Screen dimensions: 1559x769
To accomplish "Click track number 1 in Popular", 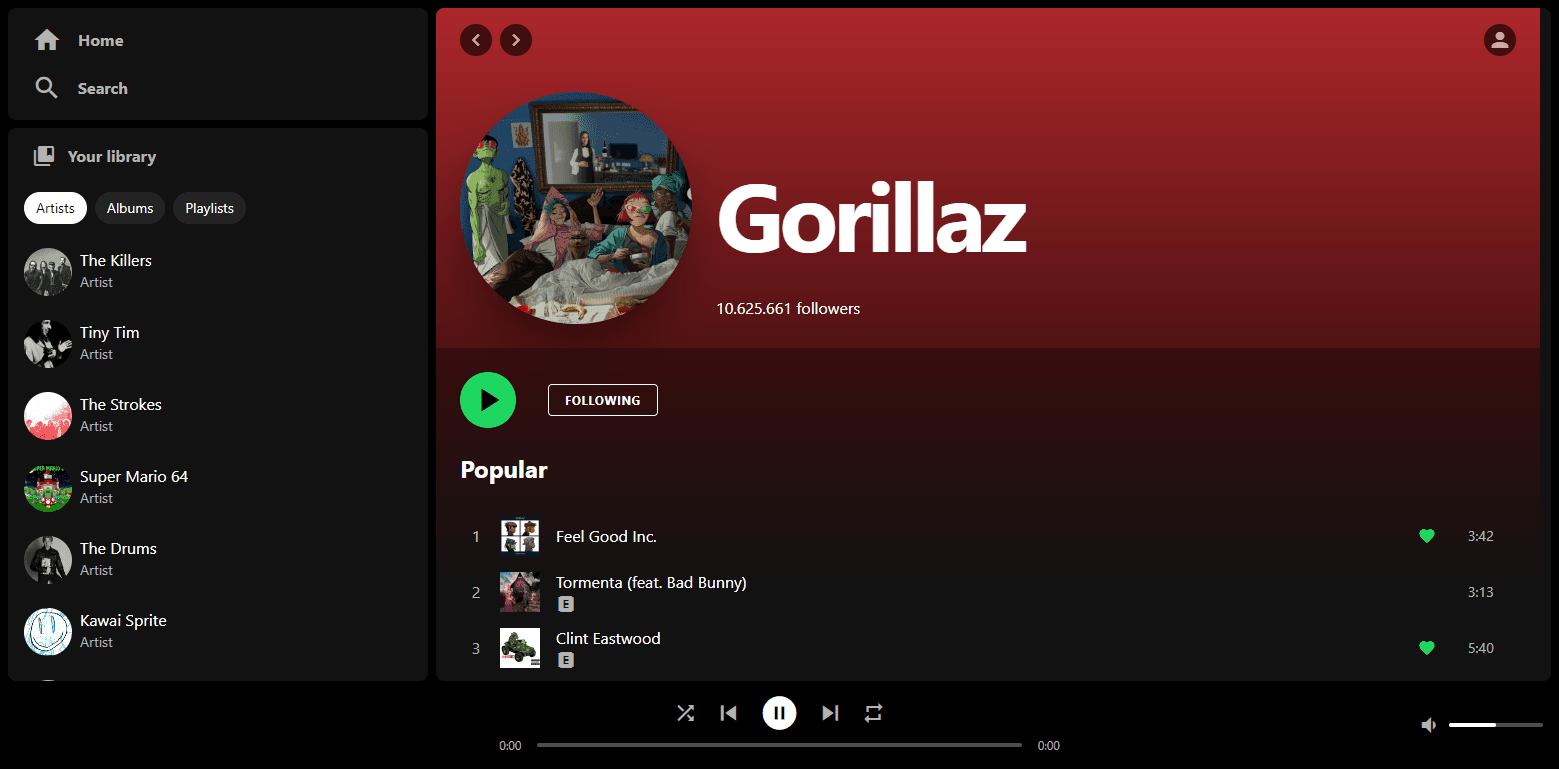I will (476, 536).
